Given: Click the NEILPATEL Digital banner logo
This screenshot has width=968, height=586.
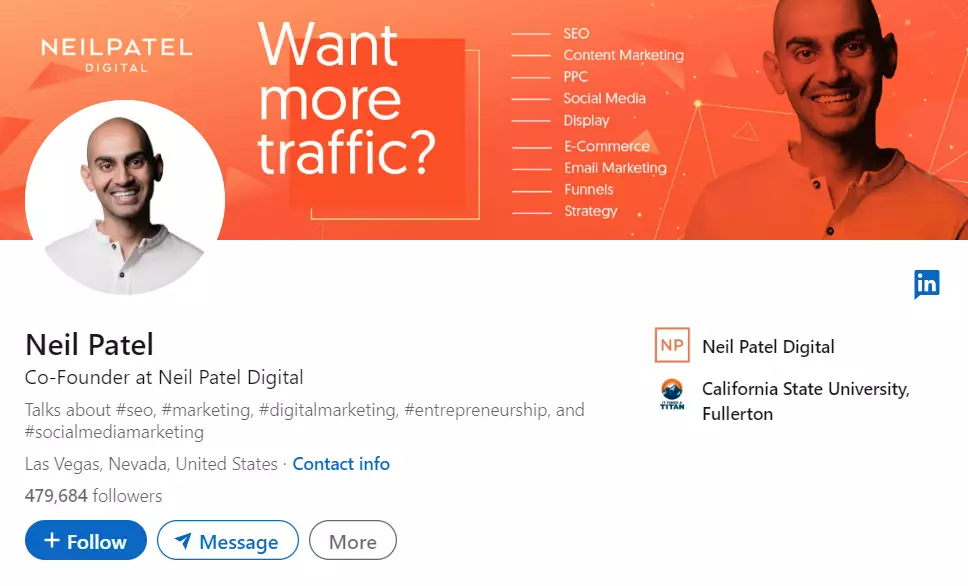Looking at the screenshot, I should point(116,54).
